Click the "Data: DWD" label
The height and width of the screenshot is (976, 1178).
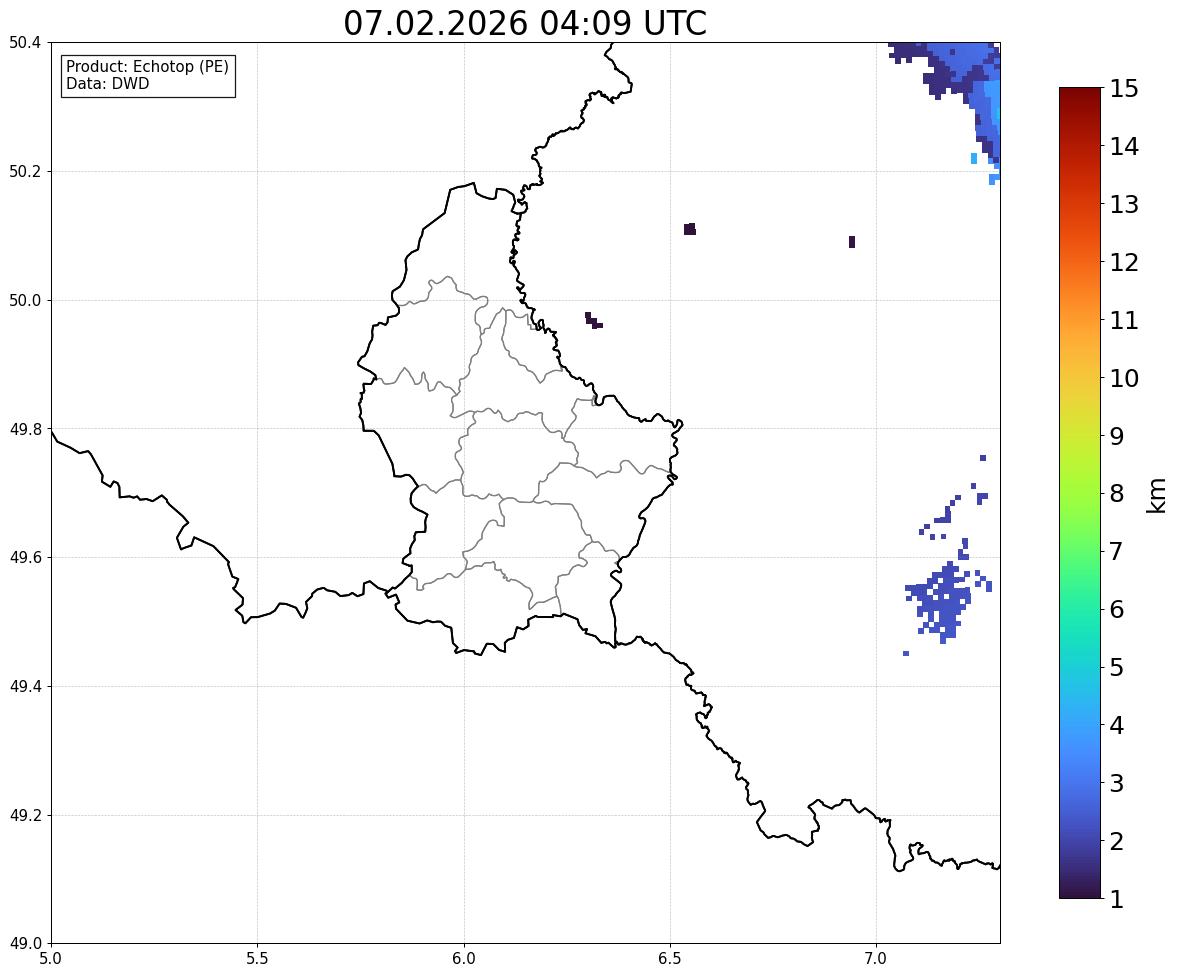pos(107,83)
